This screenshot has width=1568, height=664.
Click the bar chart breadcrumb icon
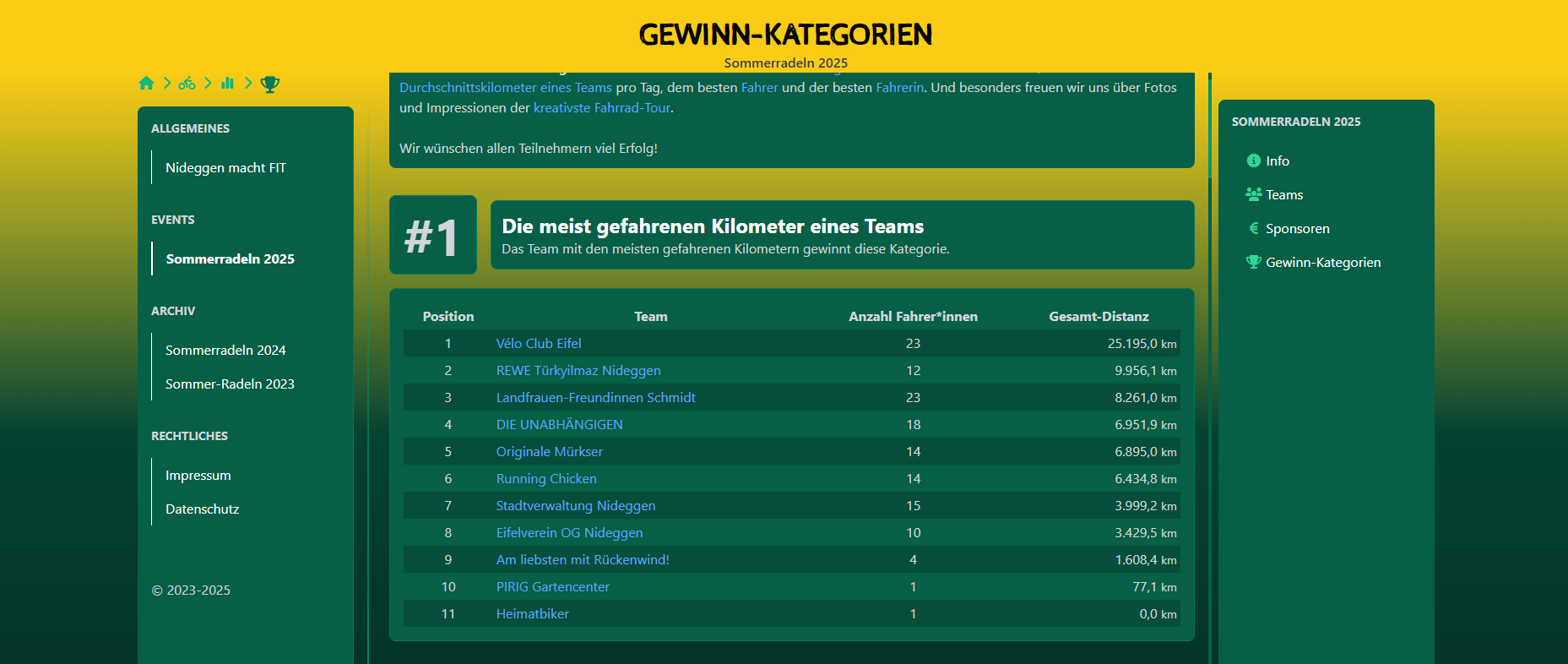227,83
